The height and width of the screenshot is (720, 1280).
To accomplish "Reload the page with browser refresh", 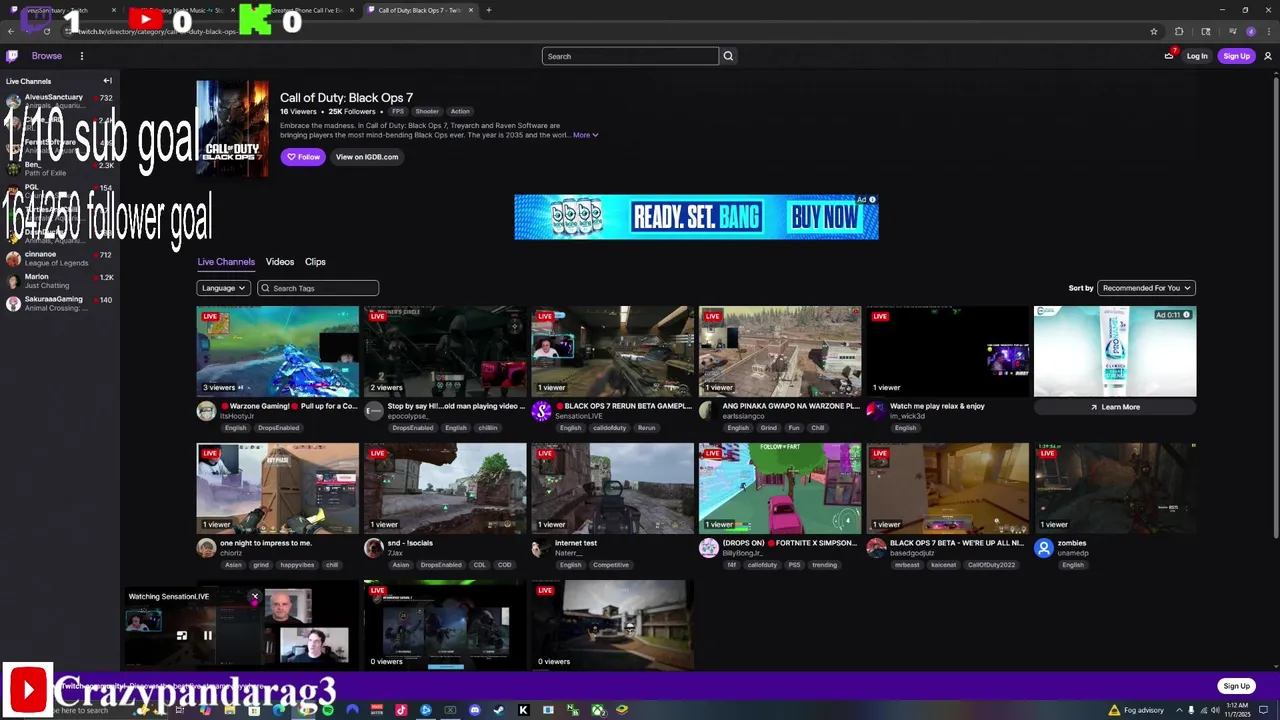I will 47,31.
